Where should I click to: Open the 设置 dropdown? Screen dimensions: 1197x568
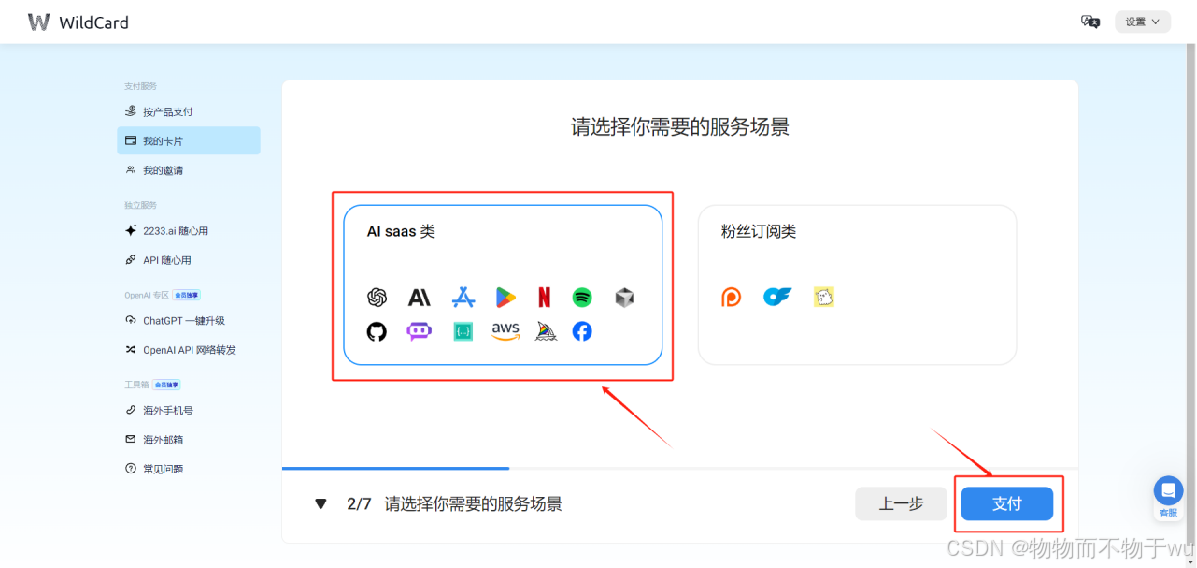click(1143, 21)
